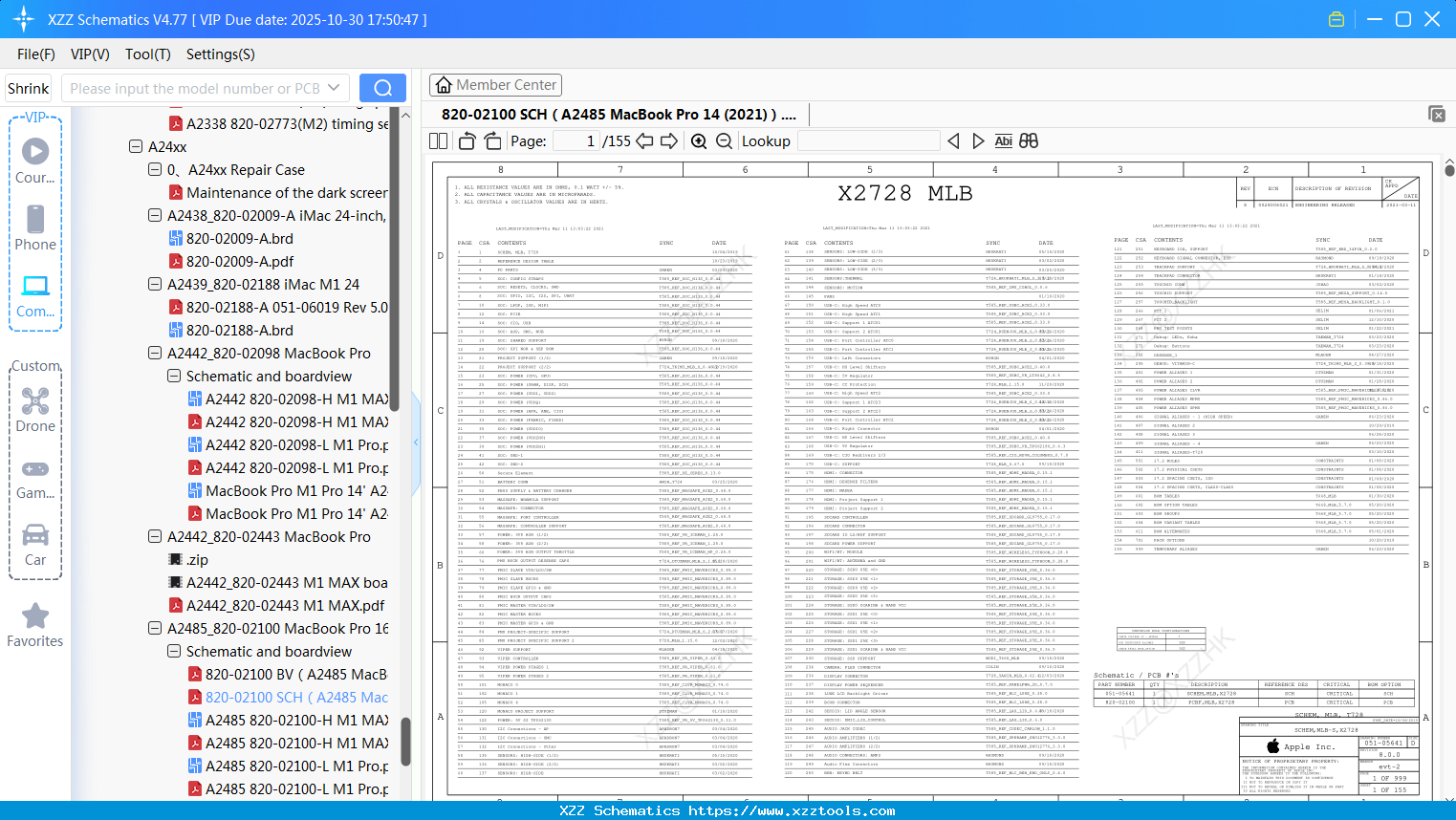Rotate the page counterclockwise
Viewport: 1456px width, 820px height.
click(467, 141)
